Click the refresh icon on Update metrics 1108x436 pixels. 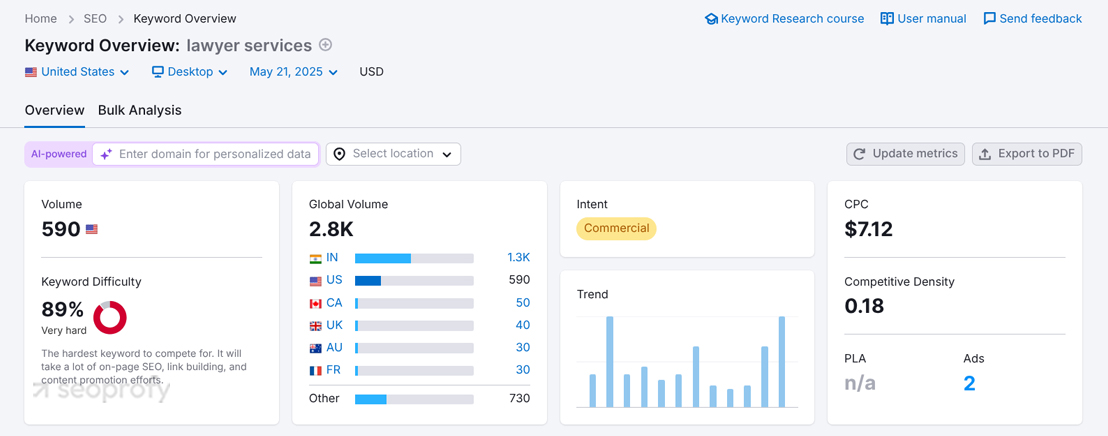coord(860,154)
